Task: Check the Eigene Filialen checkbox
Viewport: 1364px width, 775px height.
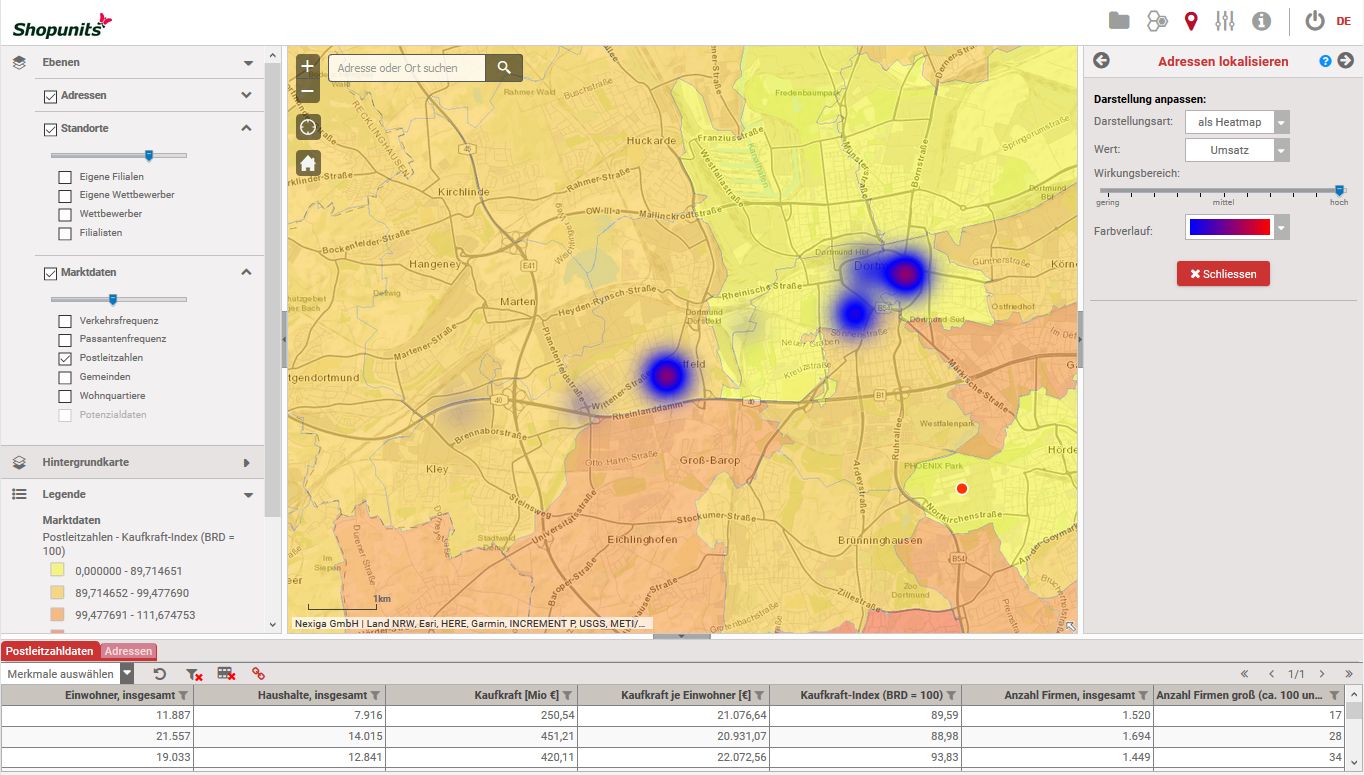Action: coord(65,177)
